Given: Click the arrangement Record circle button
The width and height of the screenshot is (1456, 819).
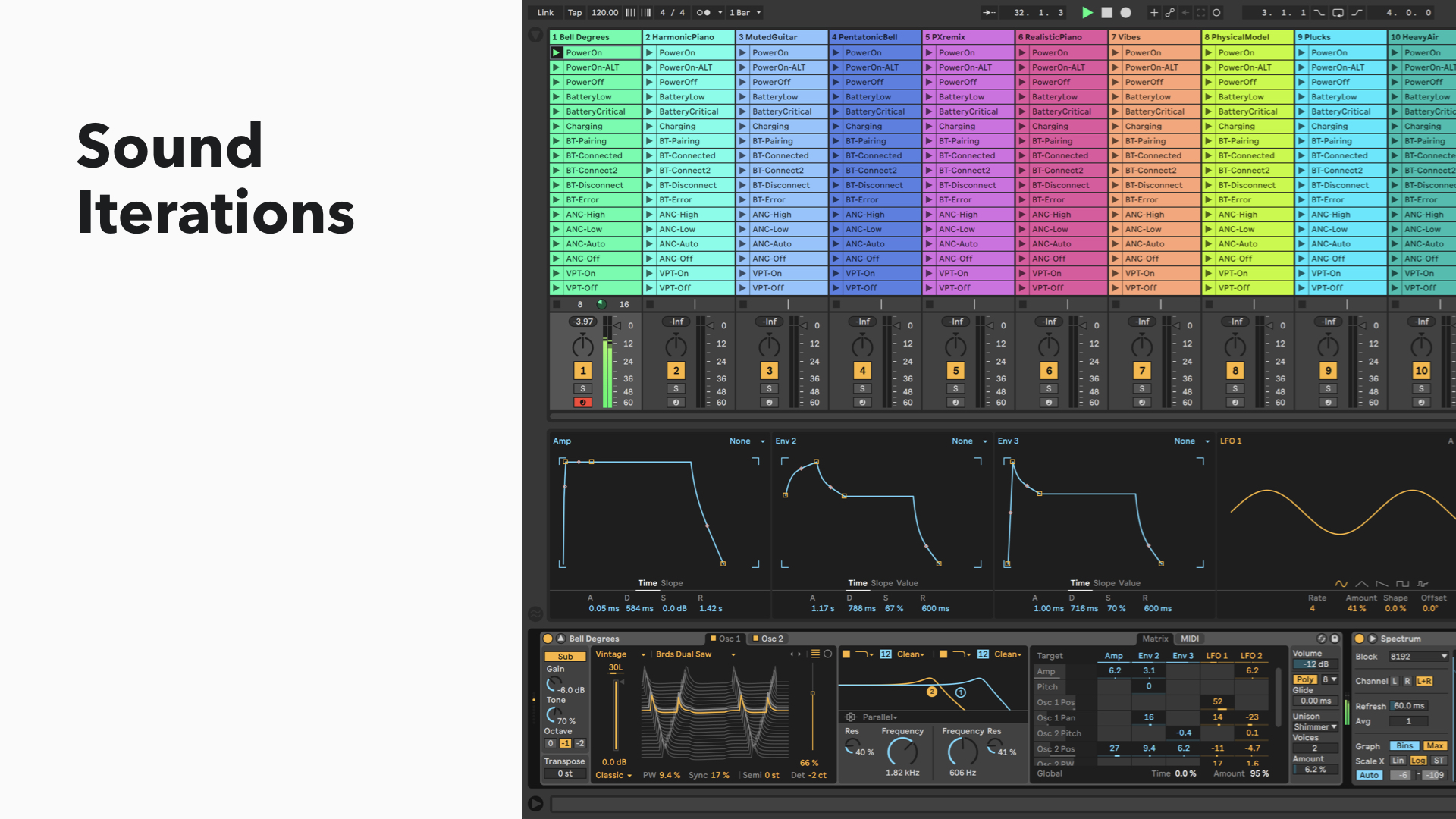Looking at the screenshot, I should [1126, 13].
